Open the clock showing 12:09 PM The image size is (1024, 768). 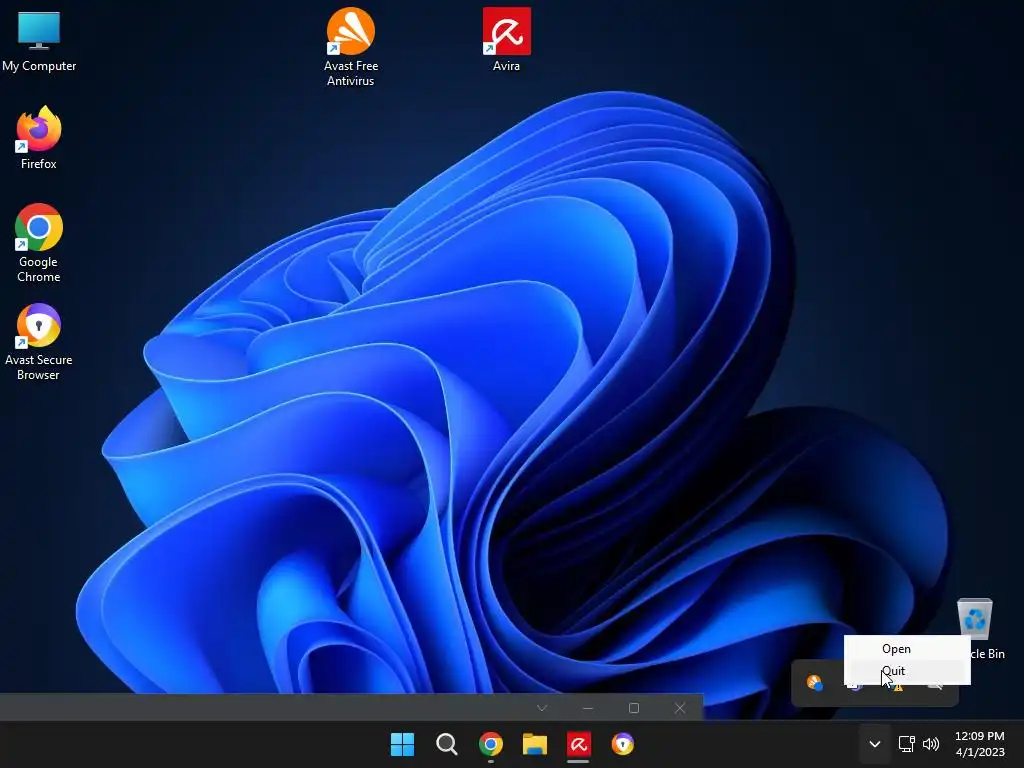tap(980, 744)
